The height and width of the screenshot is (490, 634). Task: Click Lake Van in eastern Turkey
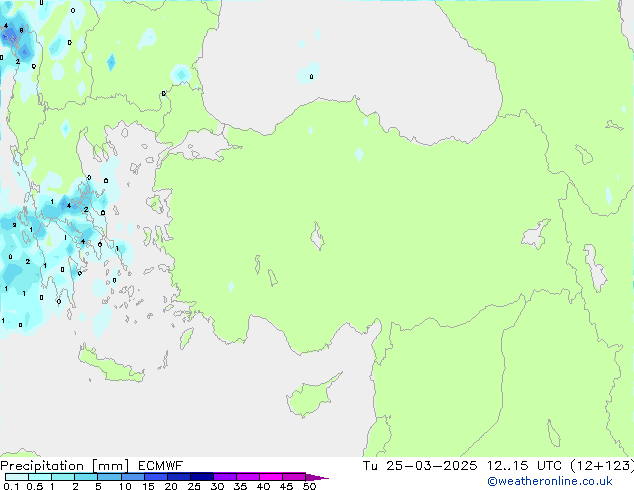pyautogui.click(x=535, y=234)
